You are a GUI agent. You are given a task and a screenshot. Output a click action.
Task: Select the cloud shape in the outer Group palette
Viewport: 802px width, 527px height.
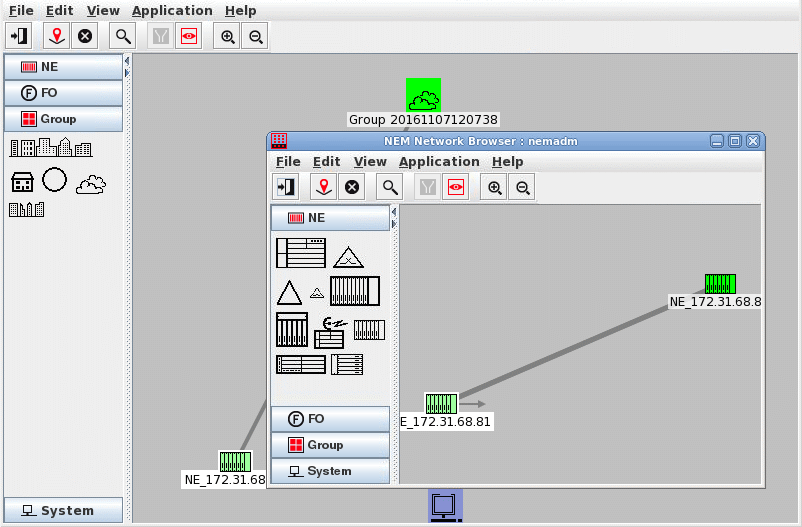(92, 182)
